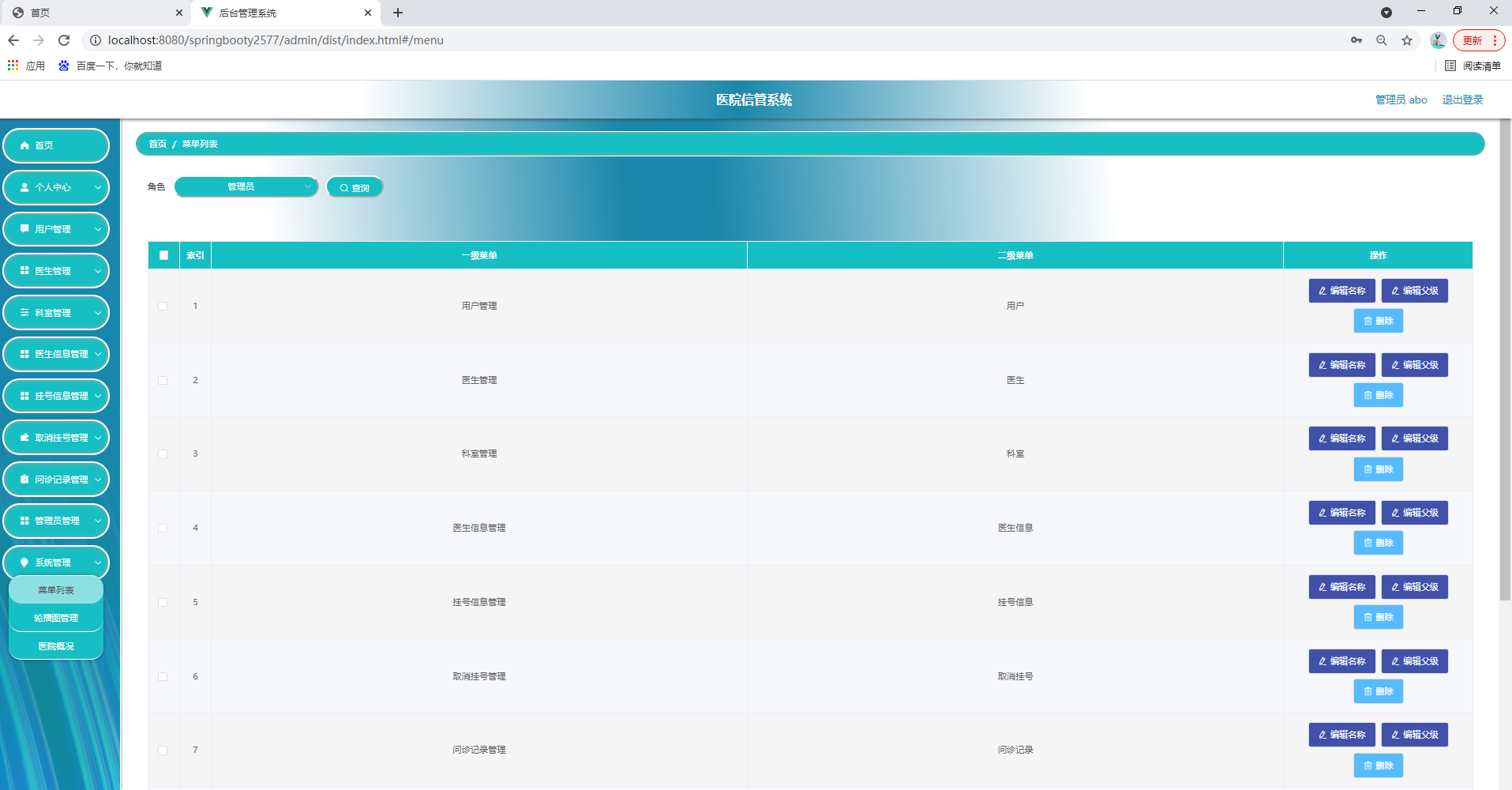Screen dimensions: 1512x790
Task: Click 编辑名称 for the 问诊记录管理 row
Action: coord(1342,735)
